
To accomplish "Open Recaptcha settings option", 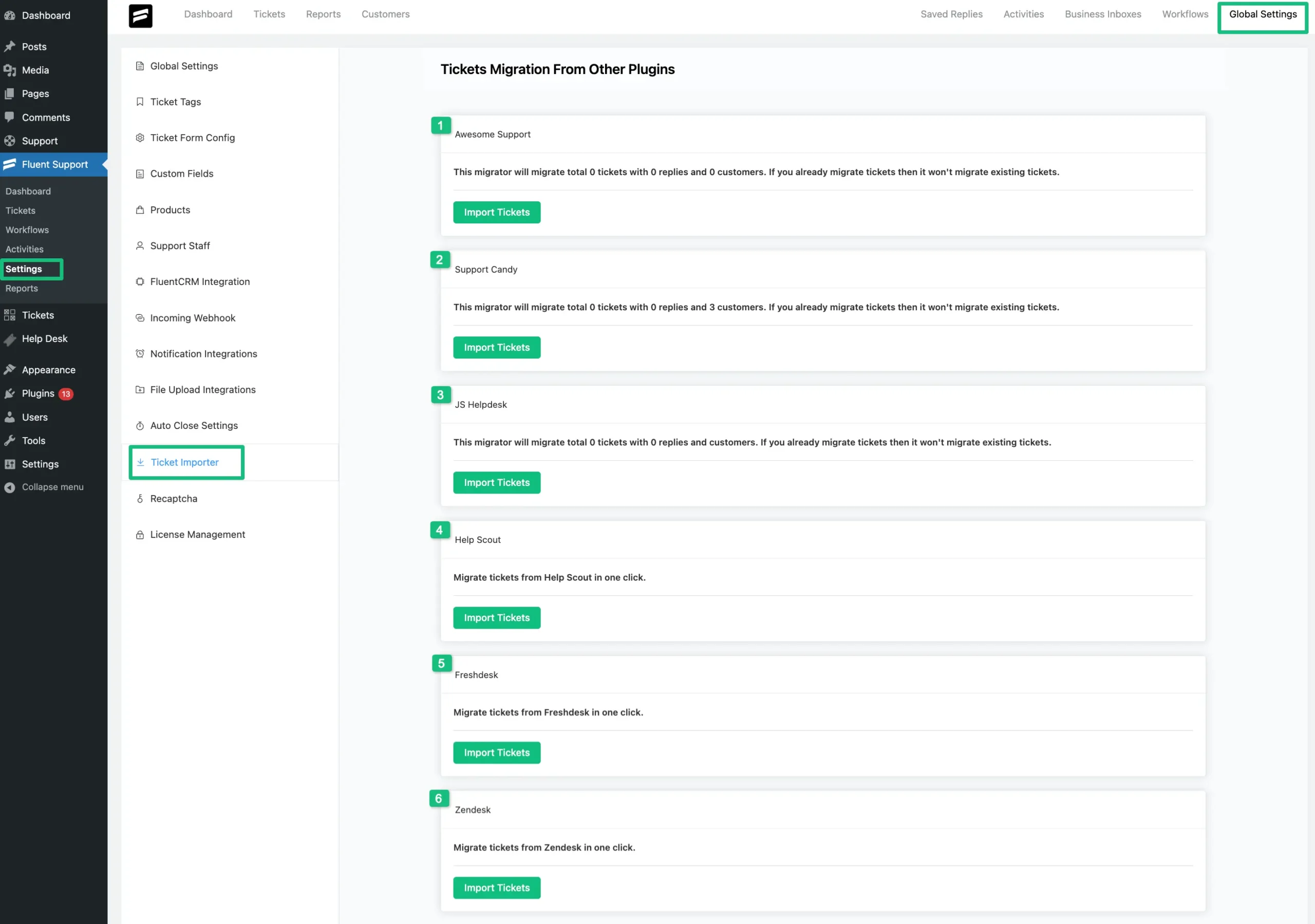I will [173, 498].
